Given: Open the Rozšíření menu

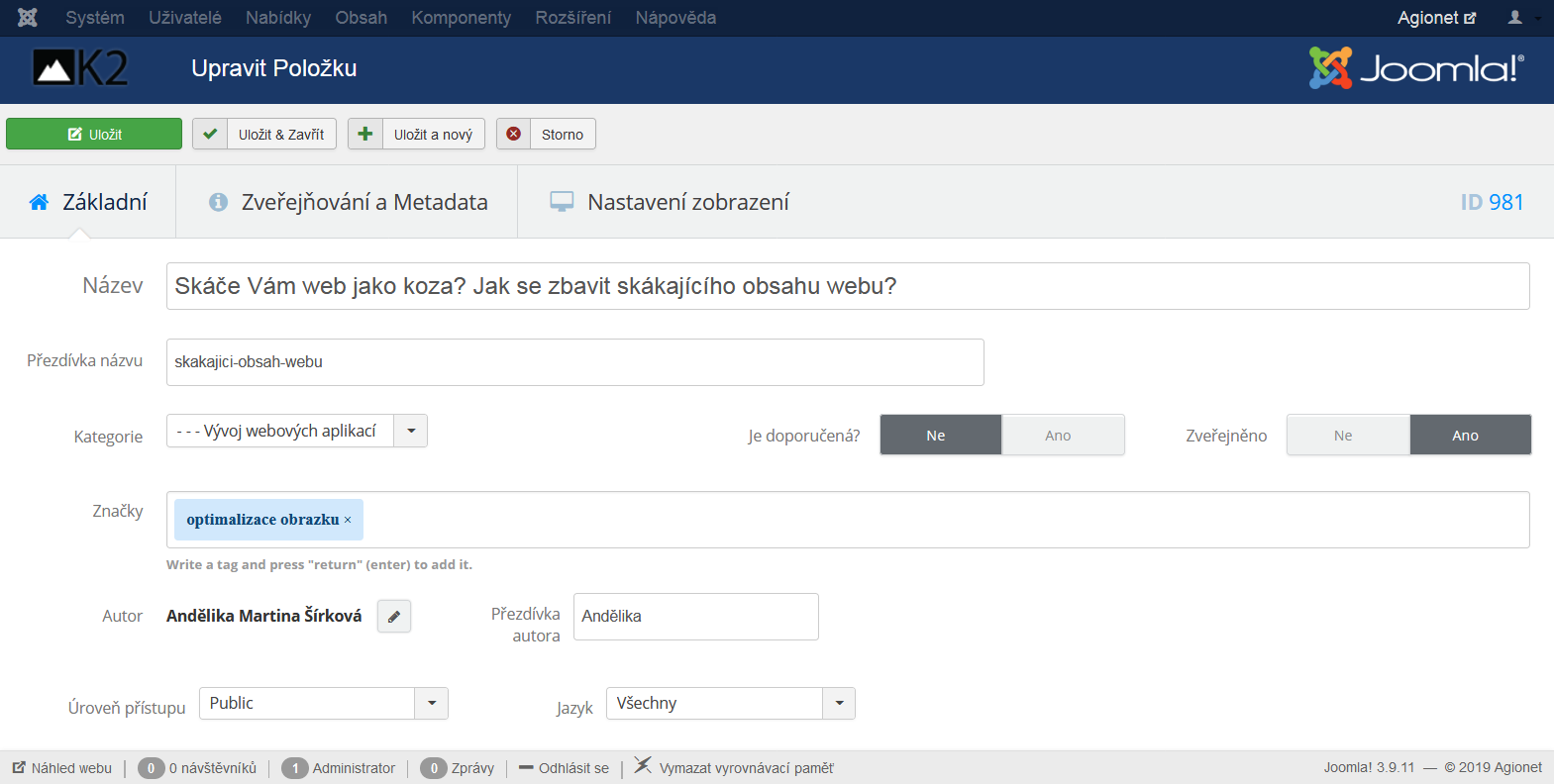Looking at the screenshot, I should (x=573, y=18).
